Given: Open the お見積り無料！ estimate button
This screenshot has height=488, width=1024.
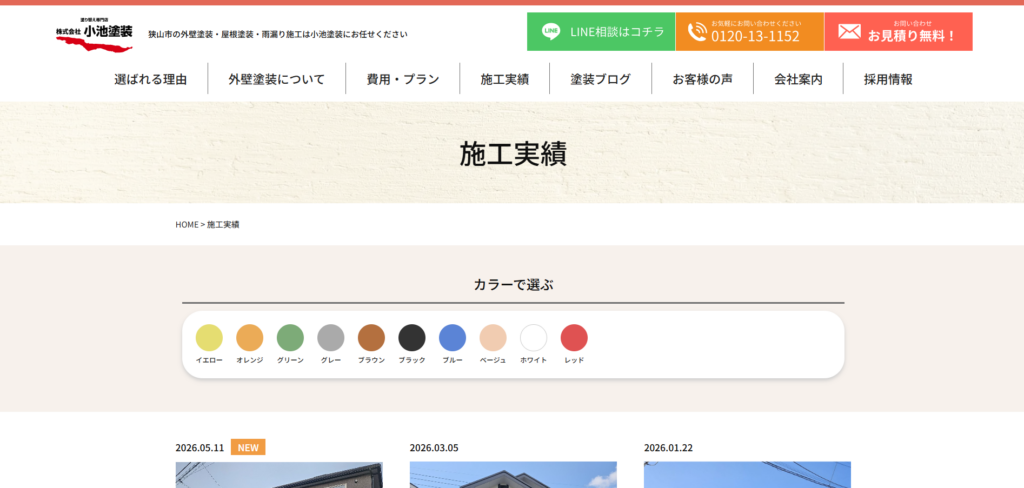Looking at the screenshot, I should click(899, 31).
